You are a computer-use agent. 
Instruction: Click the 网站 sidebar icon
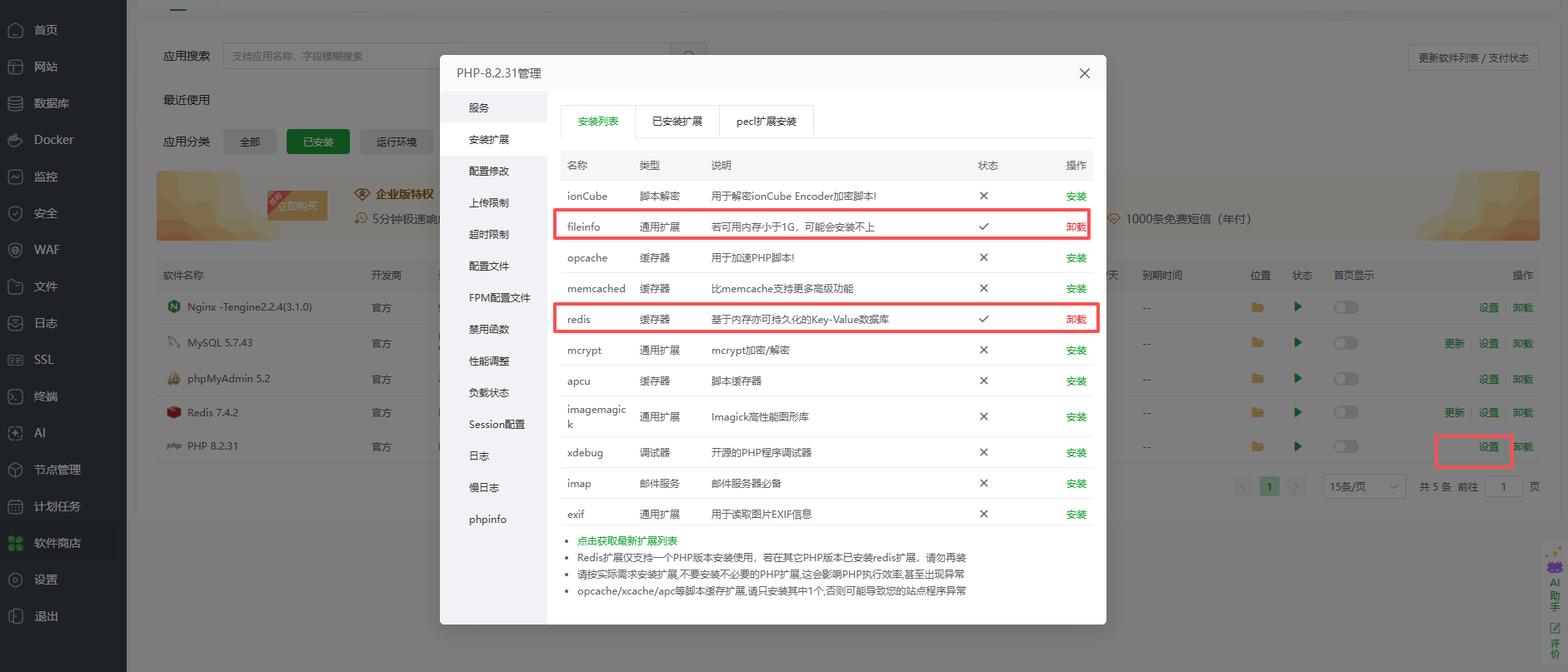[x=15, y=67]
